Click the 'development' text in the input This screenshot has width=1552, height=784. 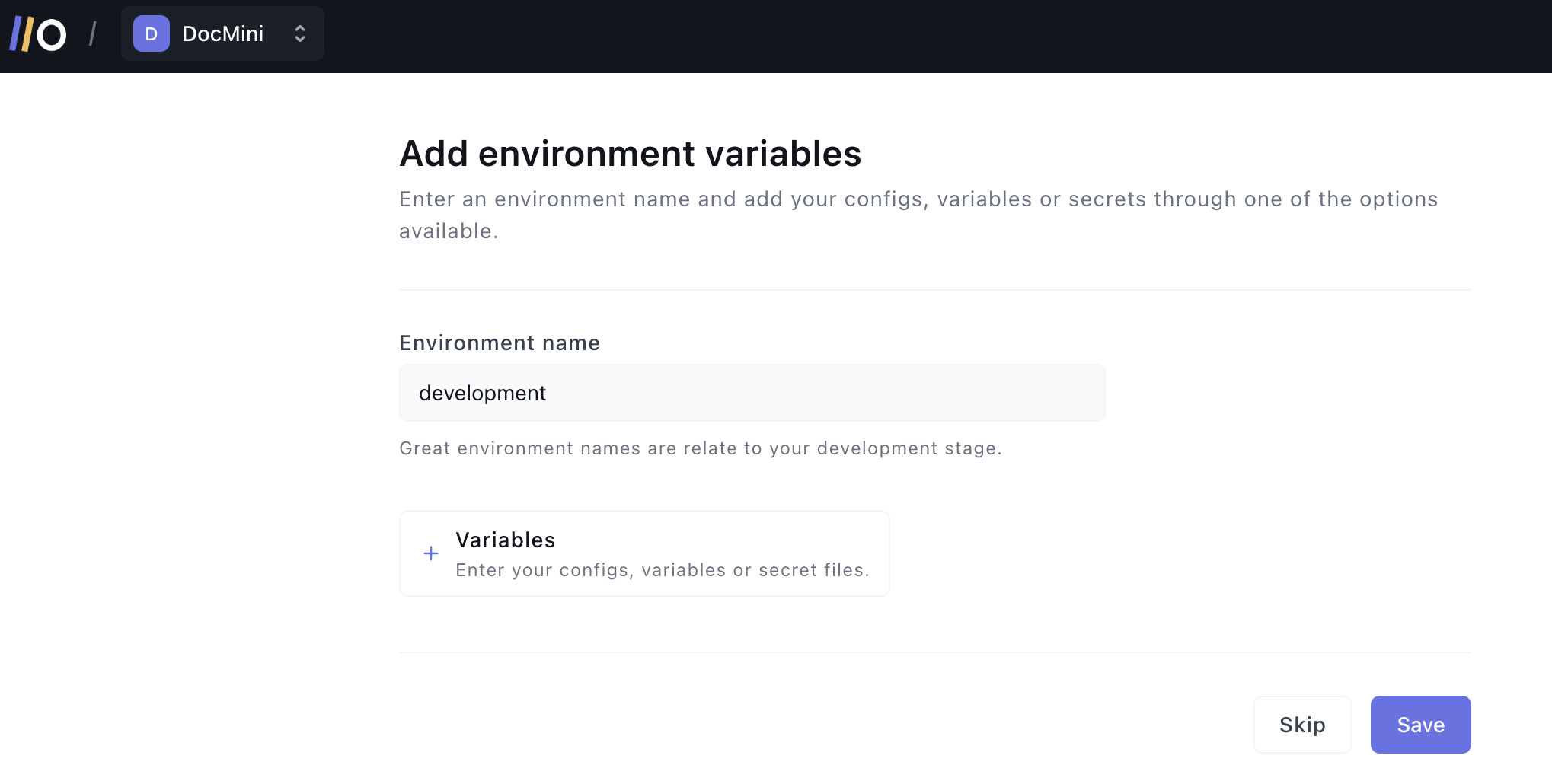[482, 394]
